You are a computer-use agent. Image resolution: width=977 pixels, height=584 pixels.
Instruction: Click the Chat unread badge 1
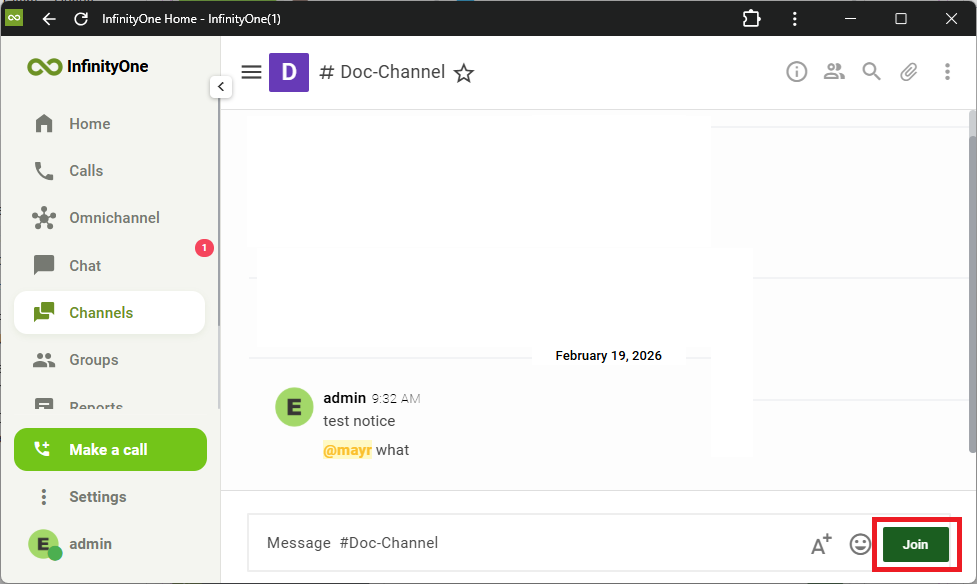[x=204, y=248]
